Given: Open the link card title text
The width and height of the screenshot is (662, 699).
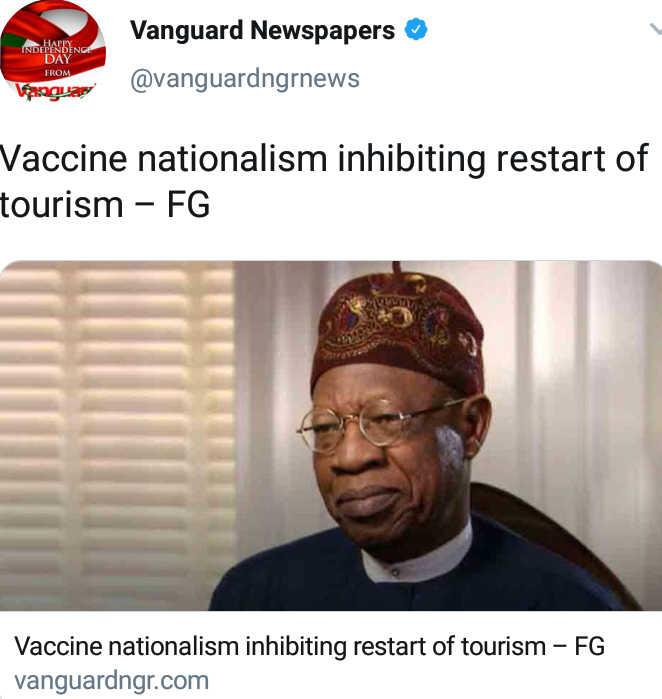Looking at the screenshot, I should [309, 646].
